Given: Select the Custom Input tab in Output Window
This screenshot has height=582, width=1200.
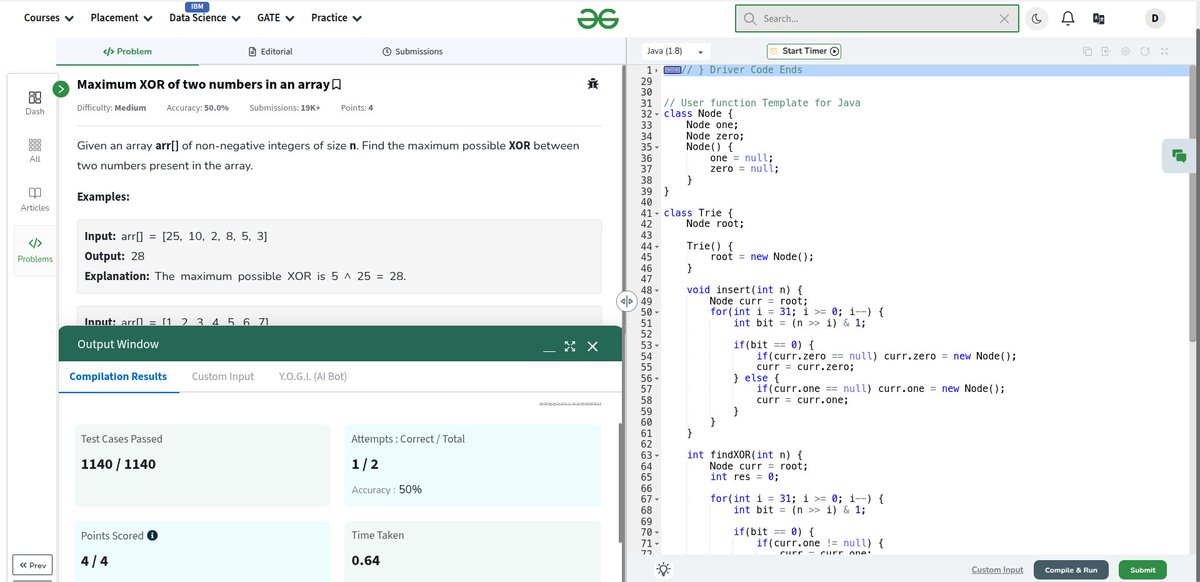Looking at the screenshot, I should pos(223,376).
